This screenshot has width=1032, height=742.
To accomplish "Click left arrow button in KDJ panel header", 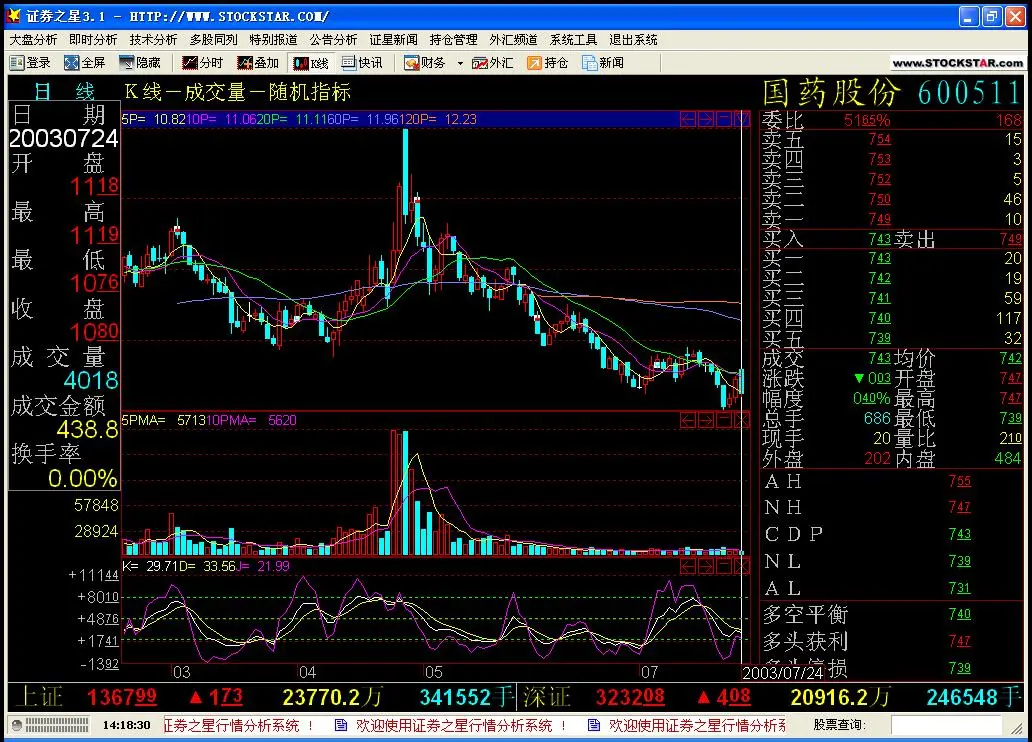I will pos(688,566).
